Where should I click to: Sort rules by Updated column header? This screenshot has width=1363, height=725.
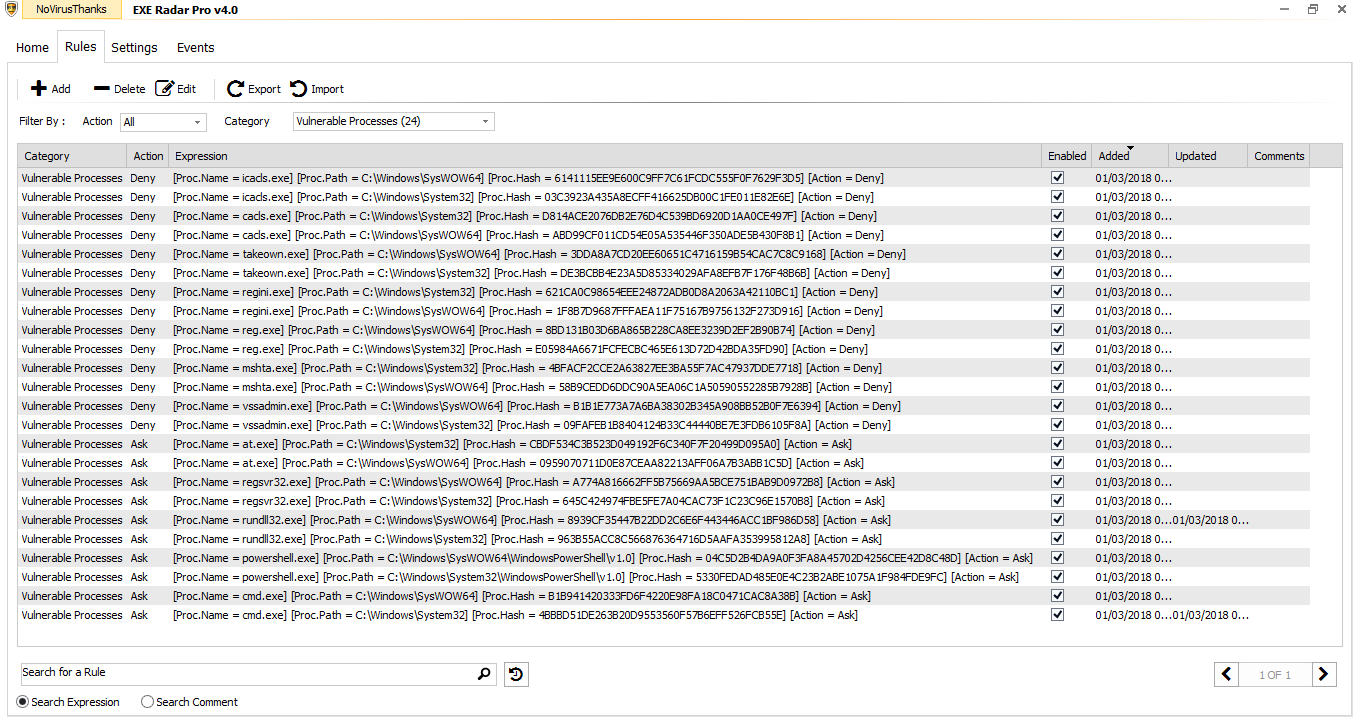(1209, 156)
